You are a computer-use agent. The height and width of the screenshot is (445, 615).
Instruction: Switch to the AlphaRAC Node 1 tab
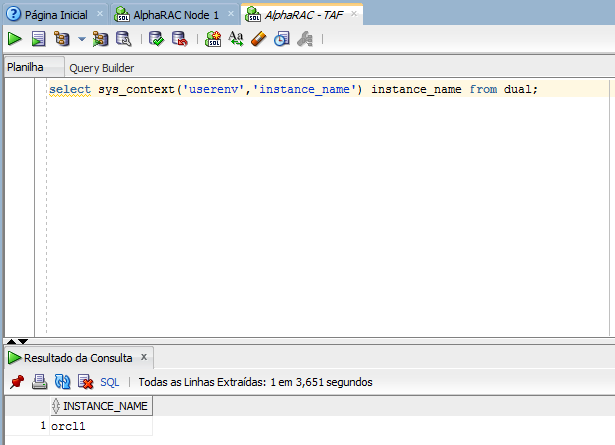[x=176, y=15]
